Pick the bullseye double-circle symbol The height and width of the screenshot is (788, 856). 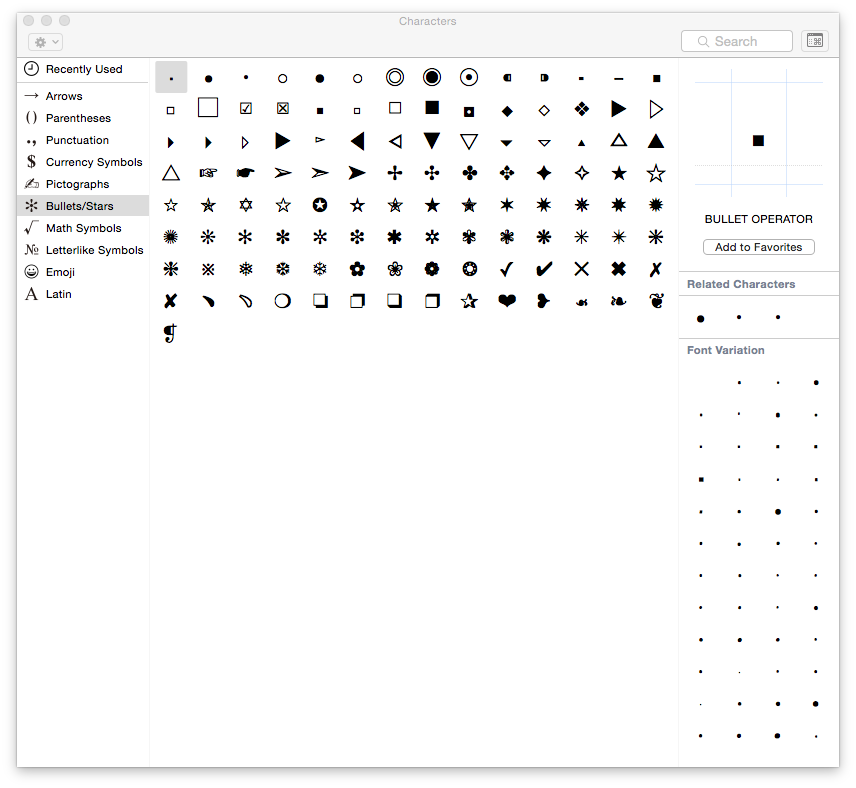(395, 78)
